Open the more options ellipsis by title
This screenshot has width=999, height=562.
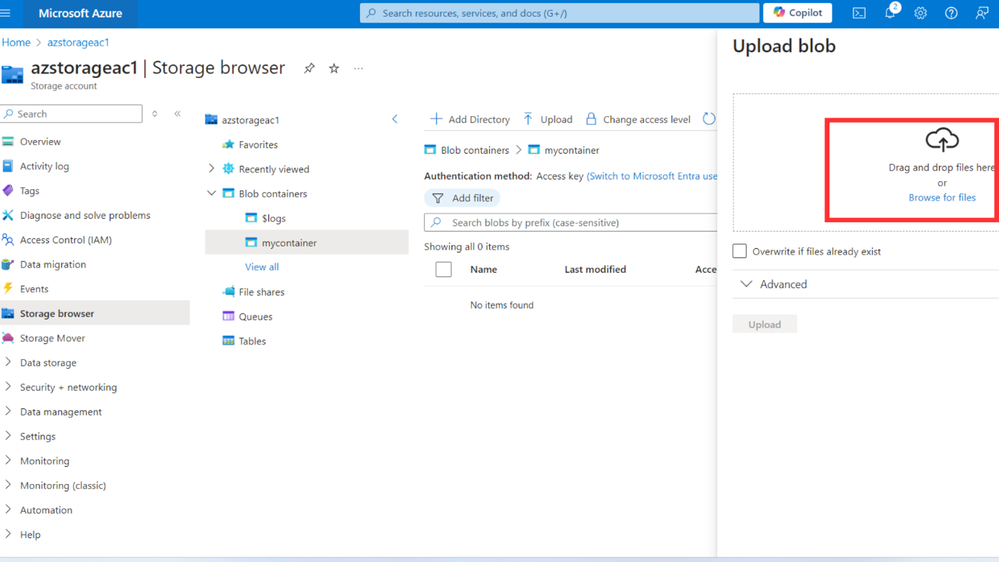point(359,68)
